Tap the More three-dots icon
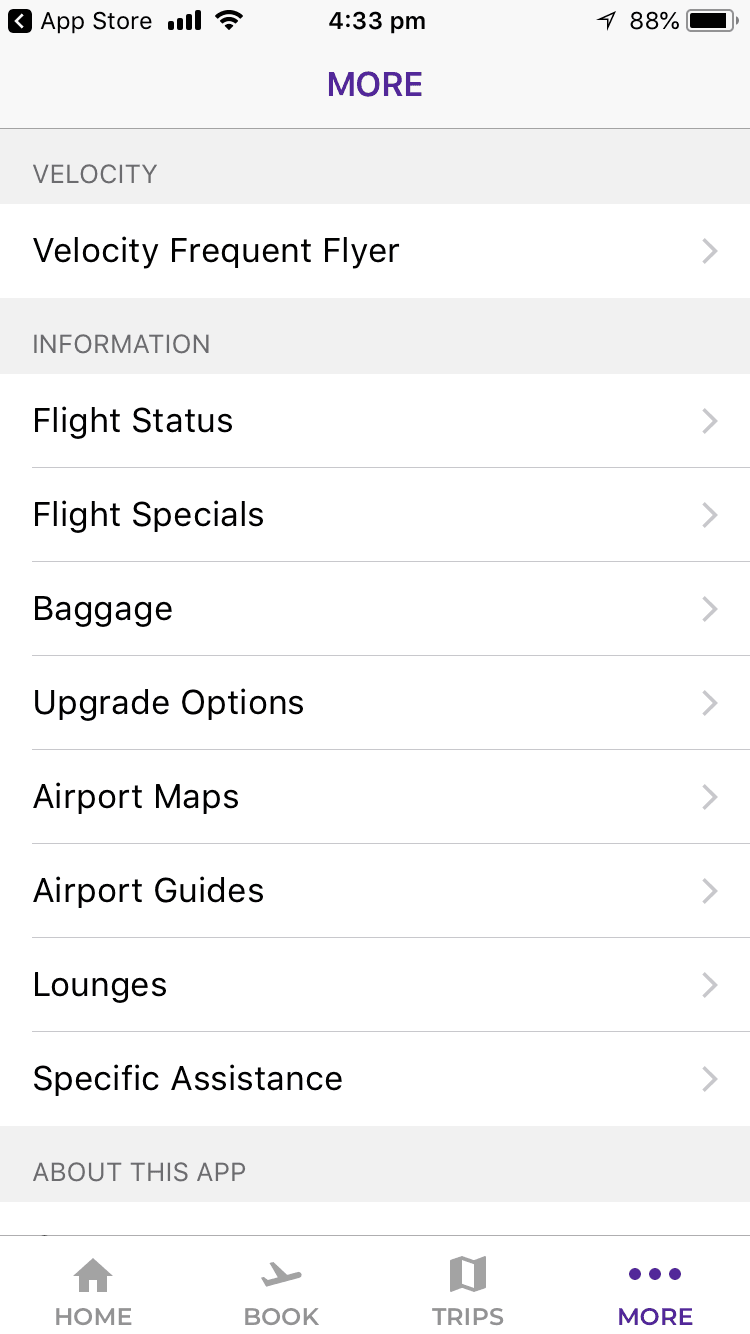Screen dimensions: 750x1334 (655, 1274)
